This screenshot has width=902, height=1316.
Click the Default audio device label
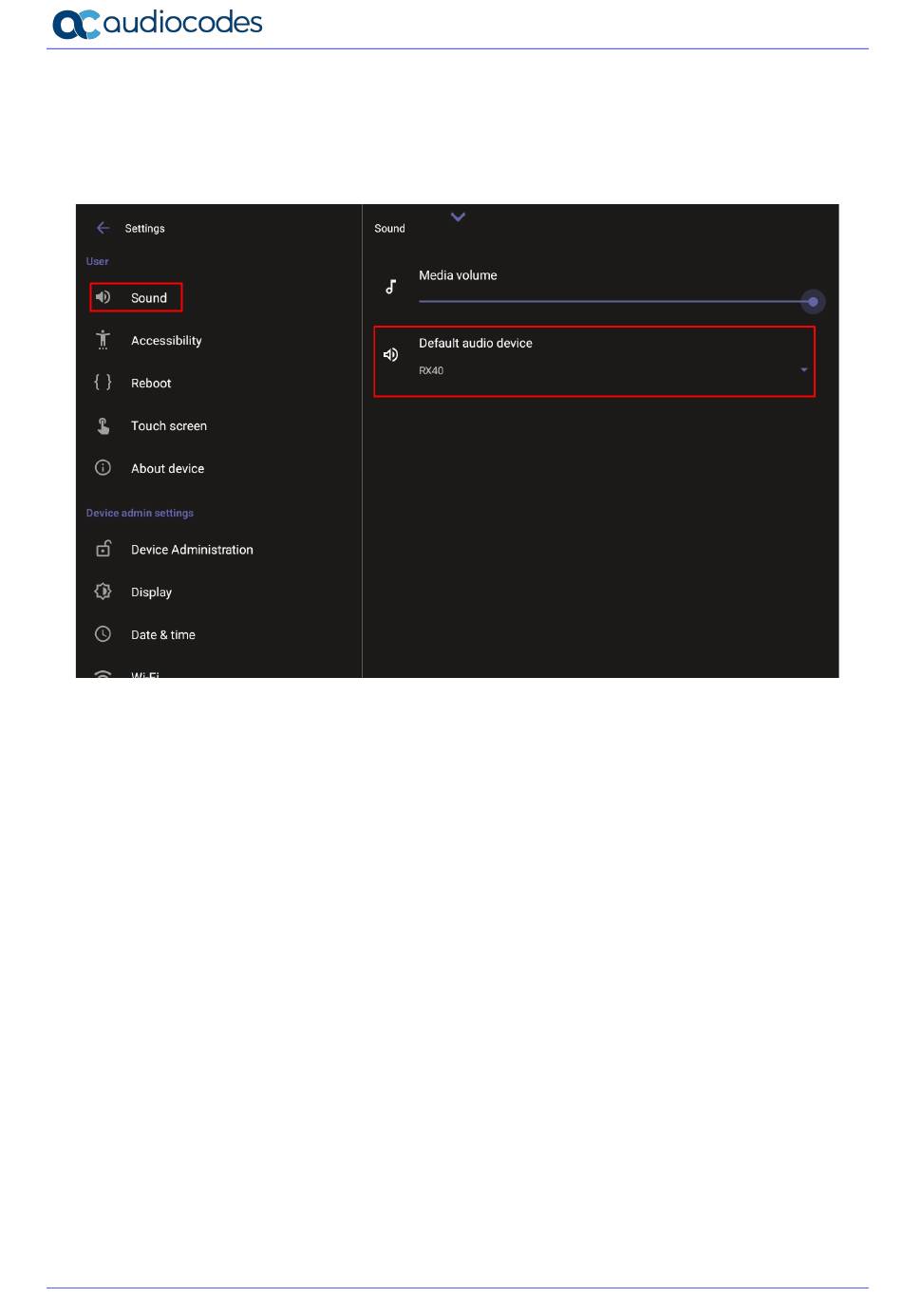click(475, 343)
